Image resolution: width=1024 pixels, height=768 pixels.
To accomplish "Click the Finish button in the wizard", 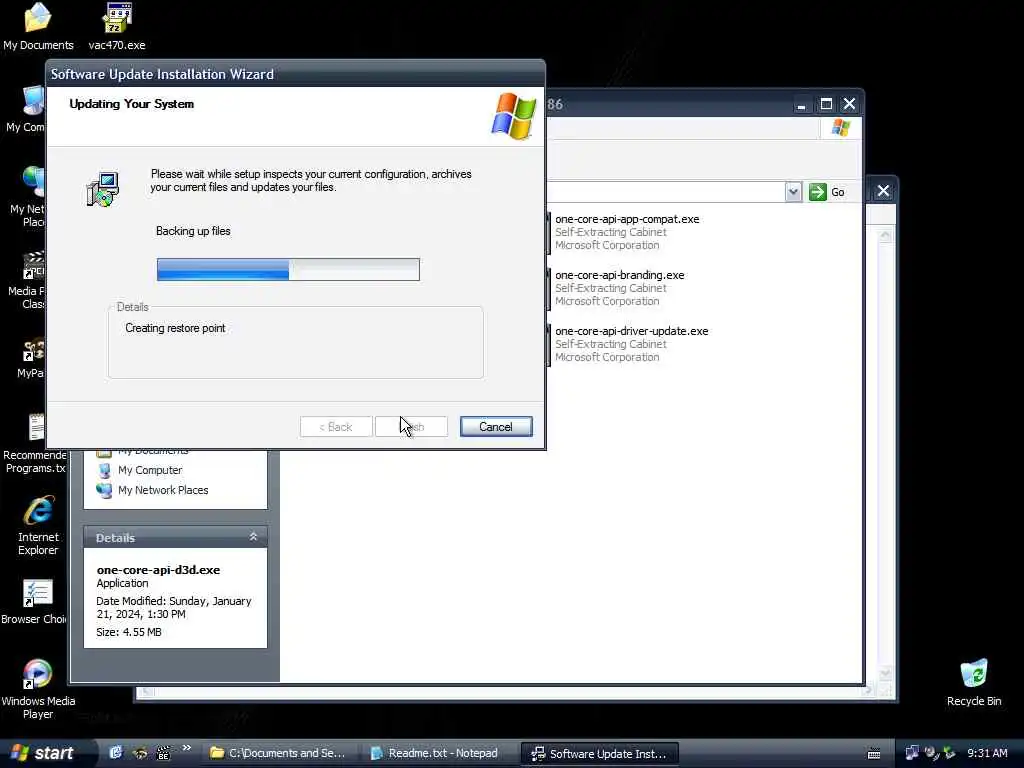I will point(411,426).
